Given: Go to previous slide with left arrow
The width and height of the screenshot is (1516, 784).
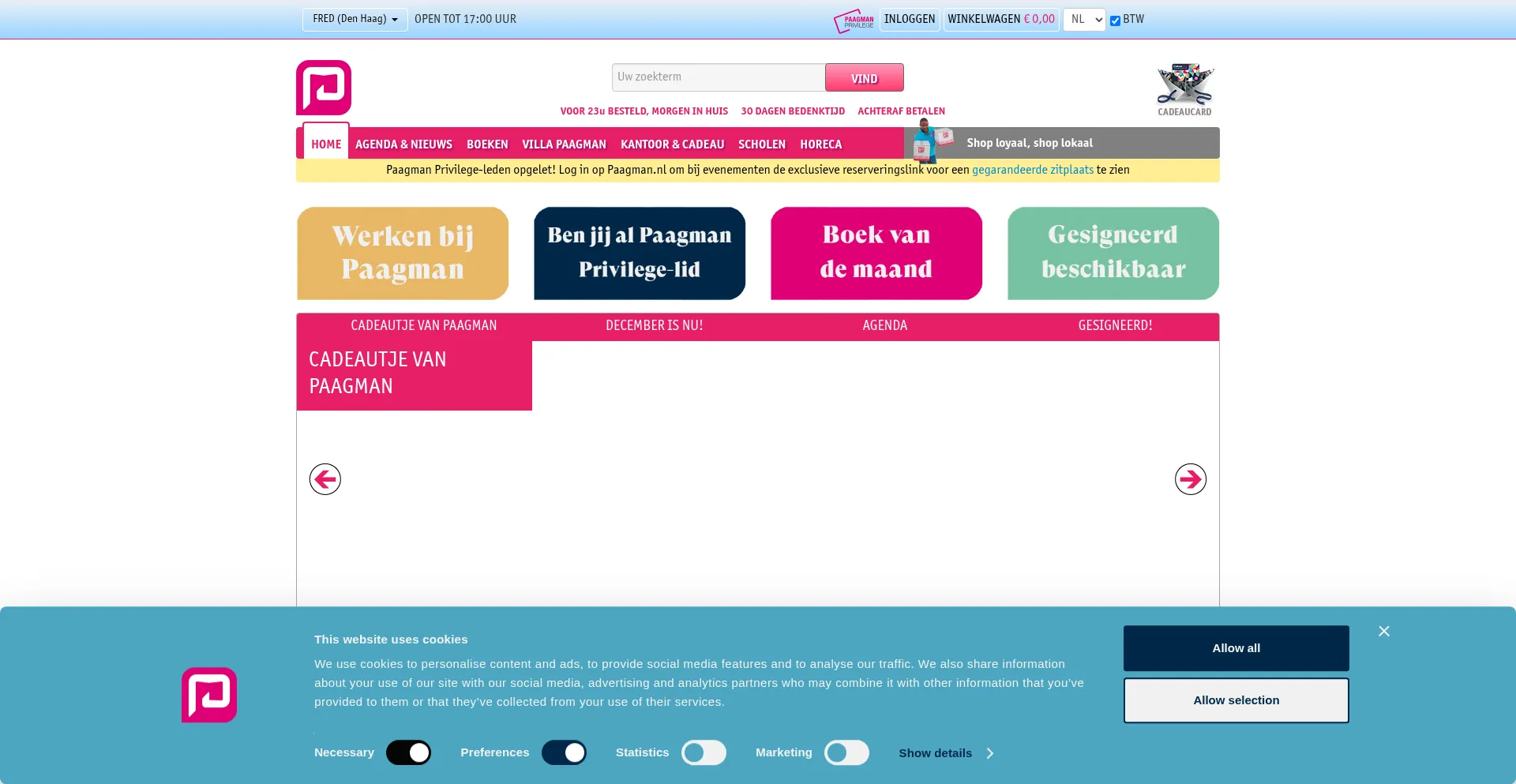Looking at the screenshot, I should tap(325, 479).
